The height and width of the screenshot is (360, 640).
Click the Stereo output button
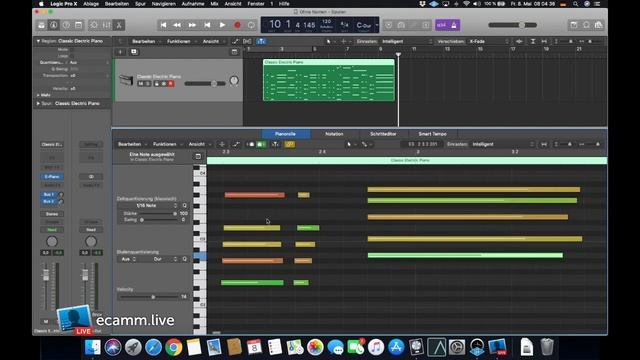point(52,214)
